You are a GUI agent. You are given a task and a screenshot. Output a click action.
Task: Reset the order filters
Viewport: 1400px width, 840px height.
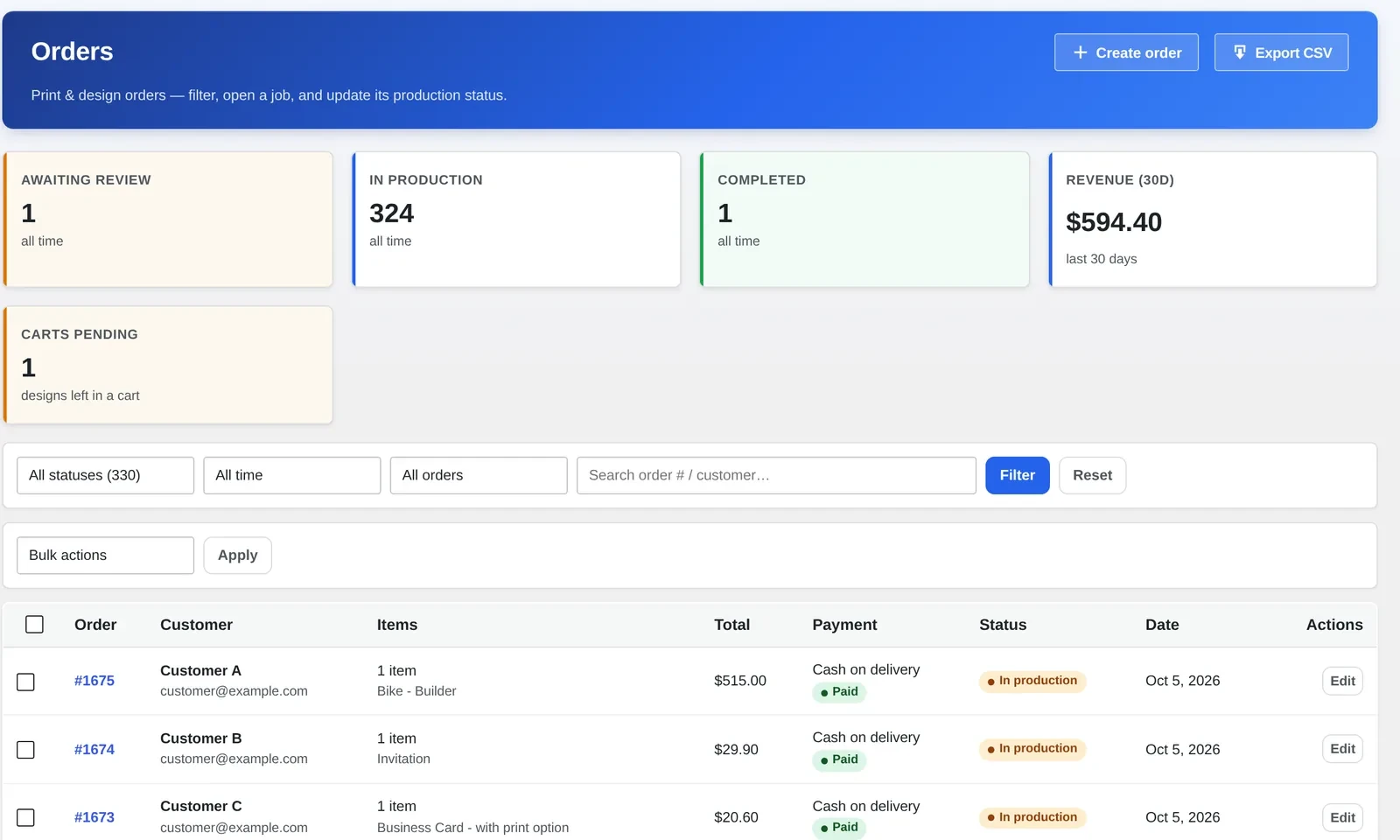(1092, 475)
